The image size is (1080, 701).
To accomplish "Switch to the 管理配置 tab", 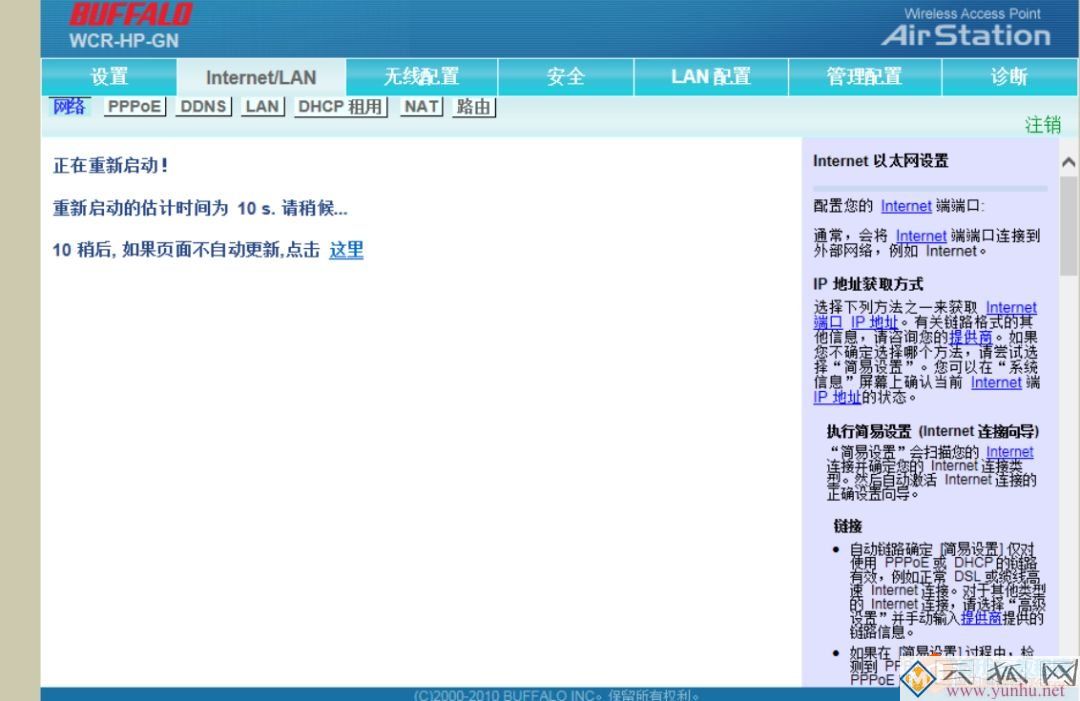I will [x=864, y=76].
